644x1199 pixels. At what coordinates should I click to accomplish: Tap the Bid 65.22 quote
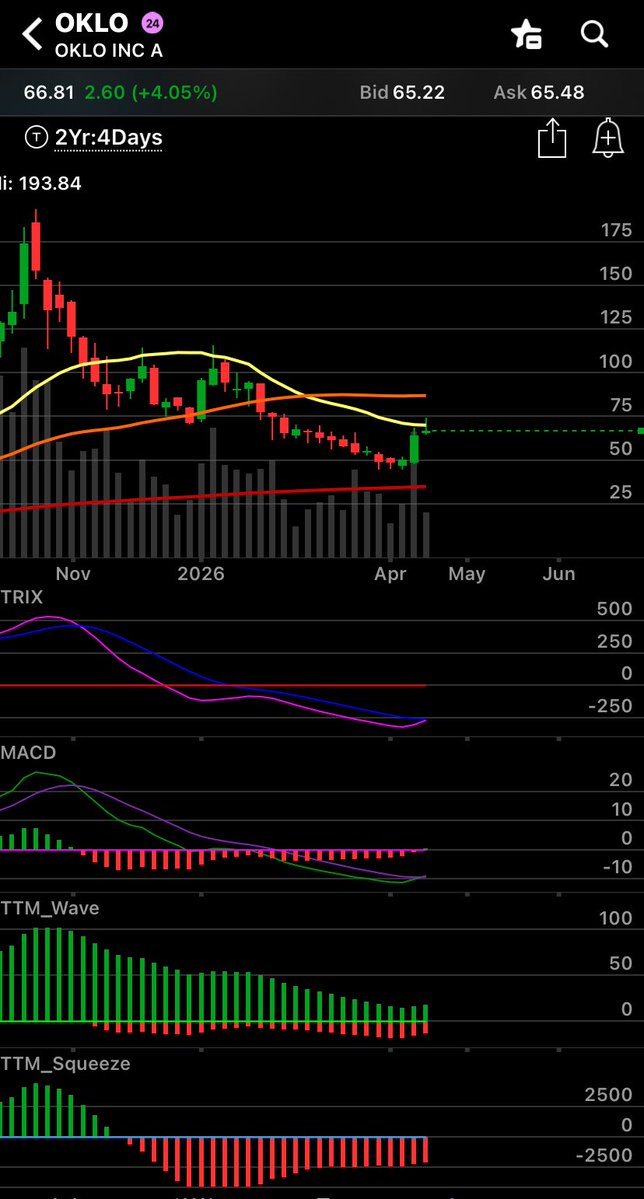pos(402,93)
